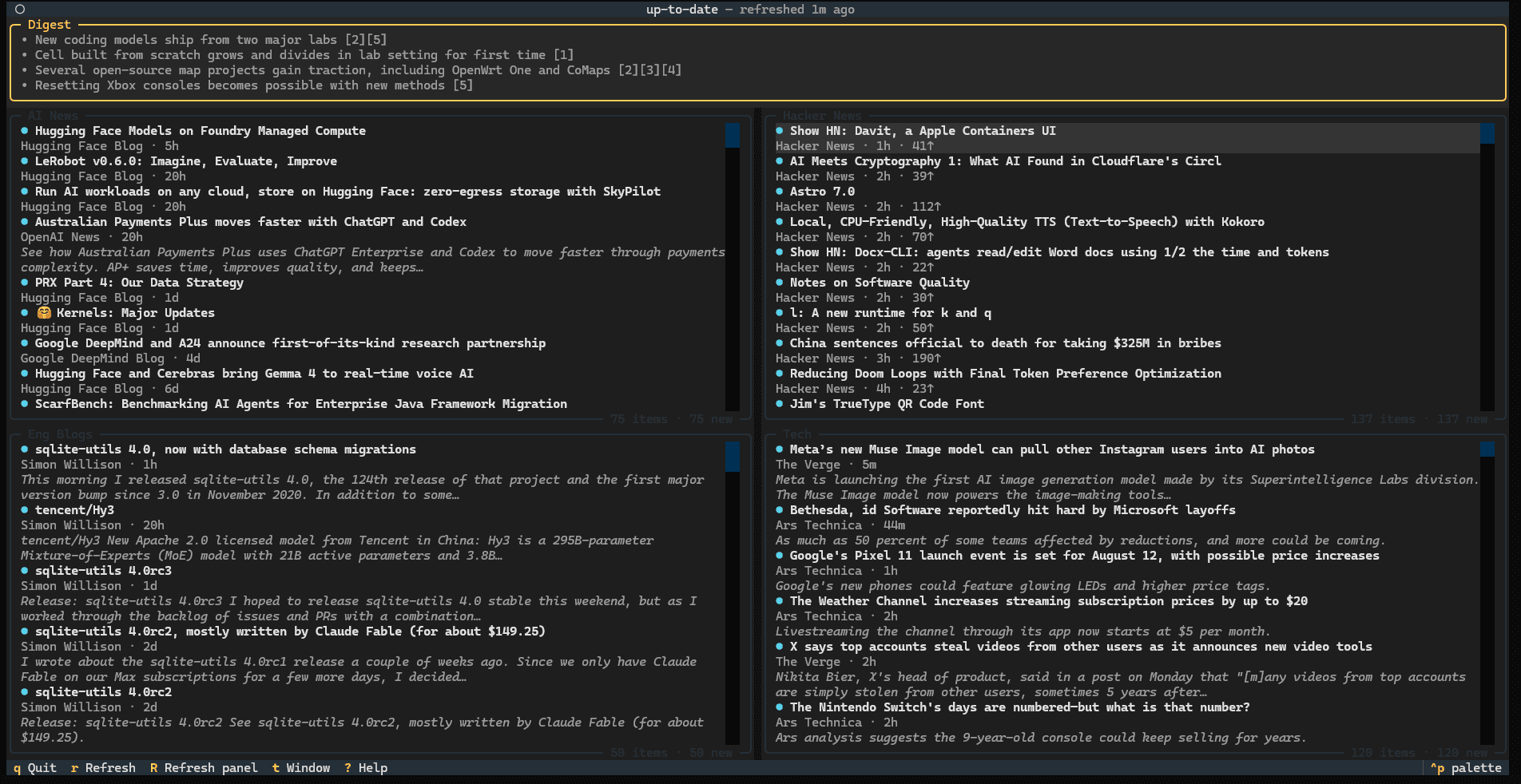Open 'Australian Payments Plus moves faster' headline
The width and height of the screenshot is (1521, 784).
(x=250, y=222)
